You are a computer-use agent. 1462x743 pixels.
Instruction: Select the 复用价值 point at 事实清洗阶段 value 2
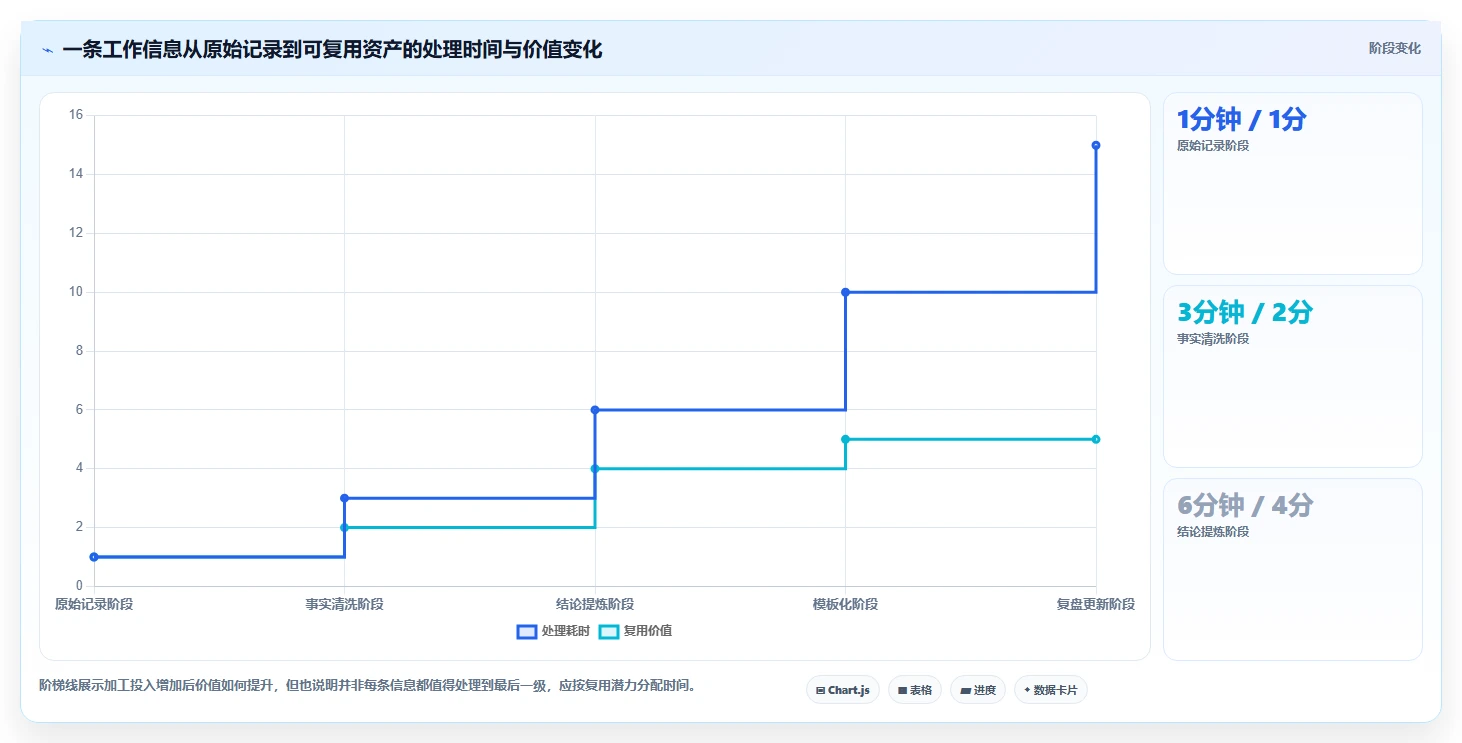[344, 527]
